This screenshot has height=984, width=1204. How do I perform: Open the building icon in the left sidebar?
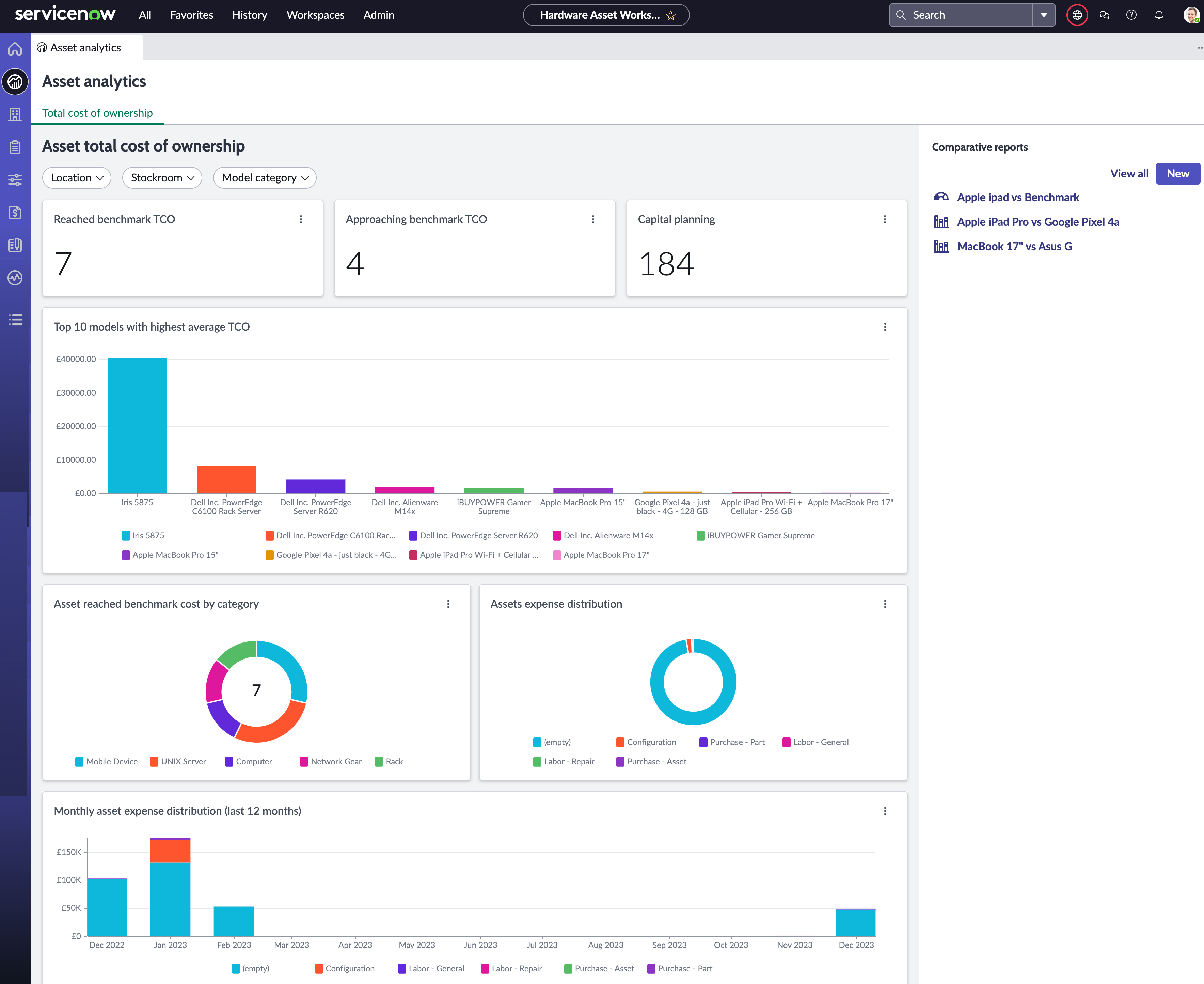(15, 114)
